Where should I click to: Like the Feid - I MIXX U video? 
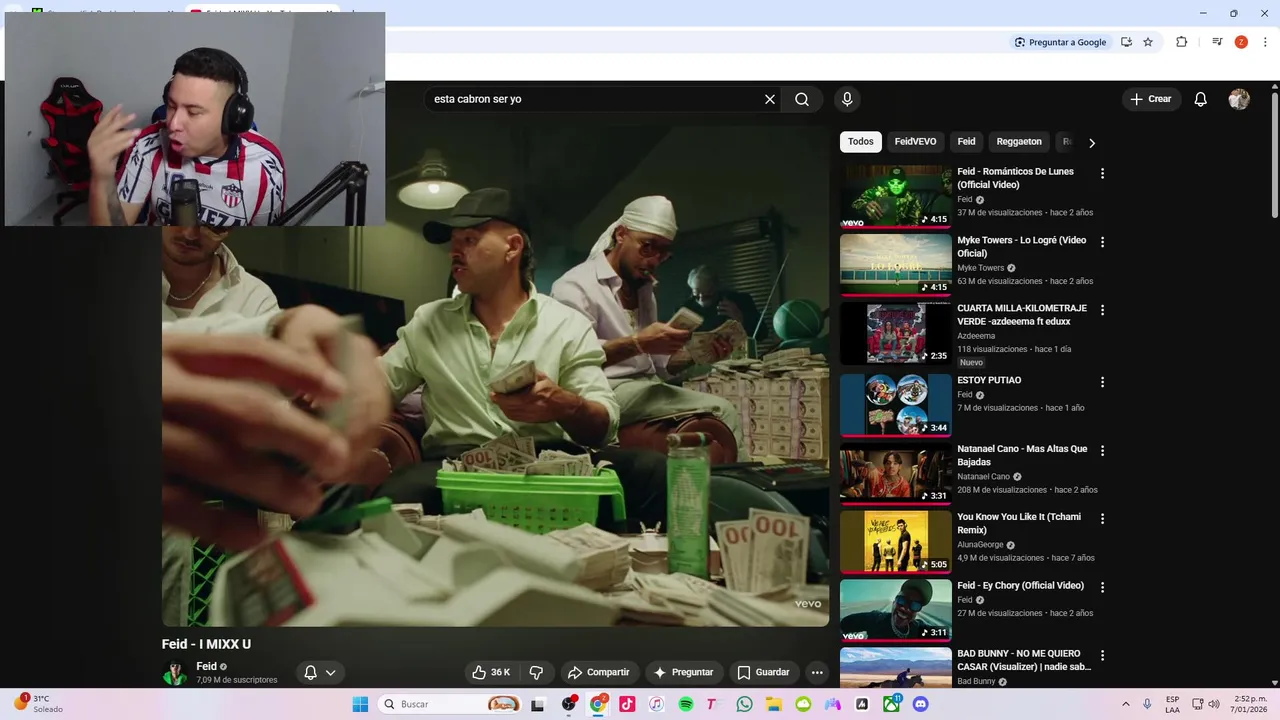click(492, 673)
